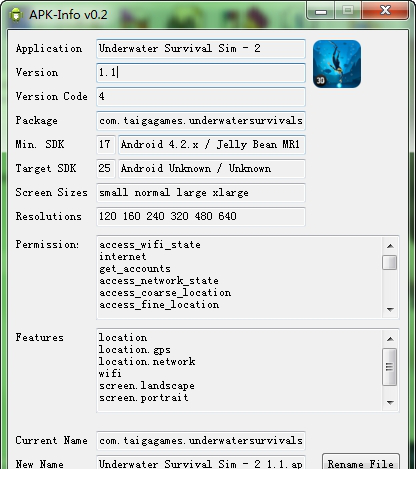Click the Features list scrollbar thumb
416x487 pixels.
(390, 367)
